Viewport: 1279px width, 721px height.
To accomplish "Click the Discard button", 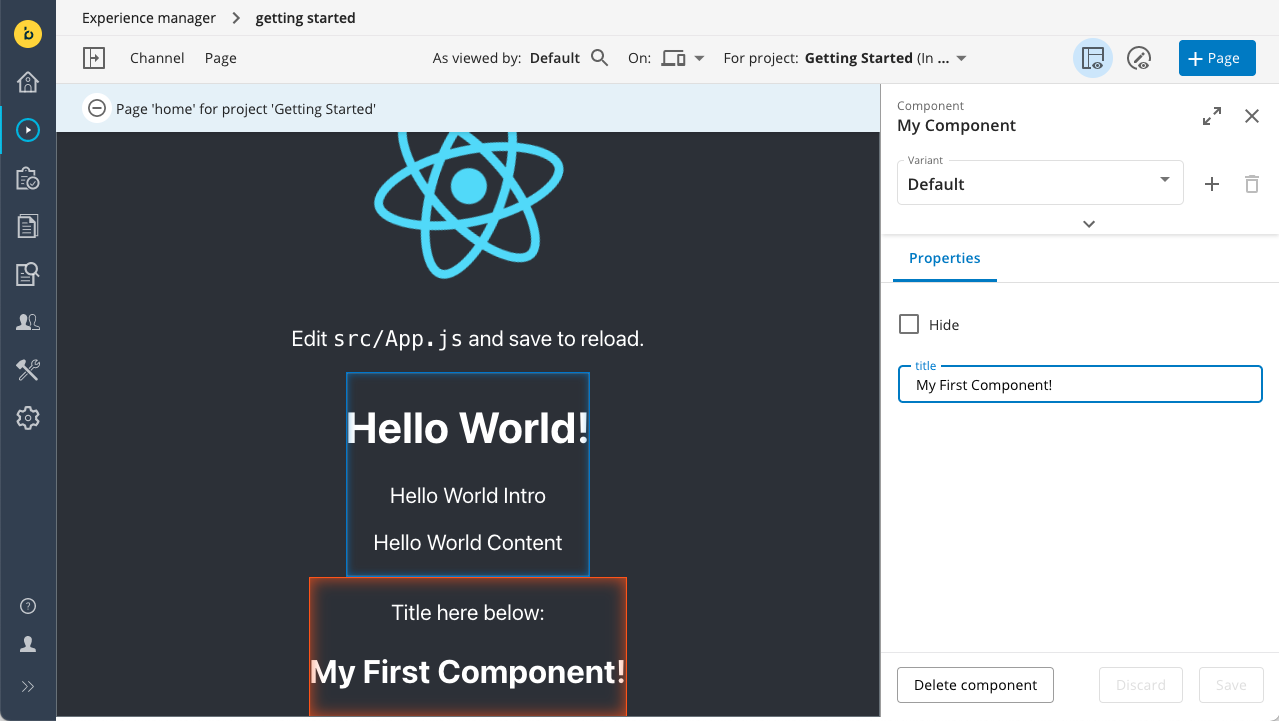I will pos(1141,685).
